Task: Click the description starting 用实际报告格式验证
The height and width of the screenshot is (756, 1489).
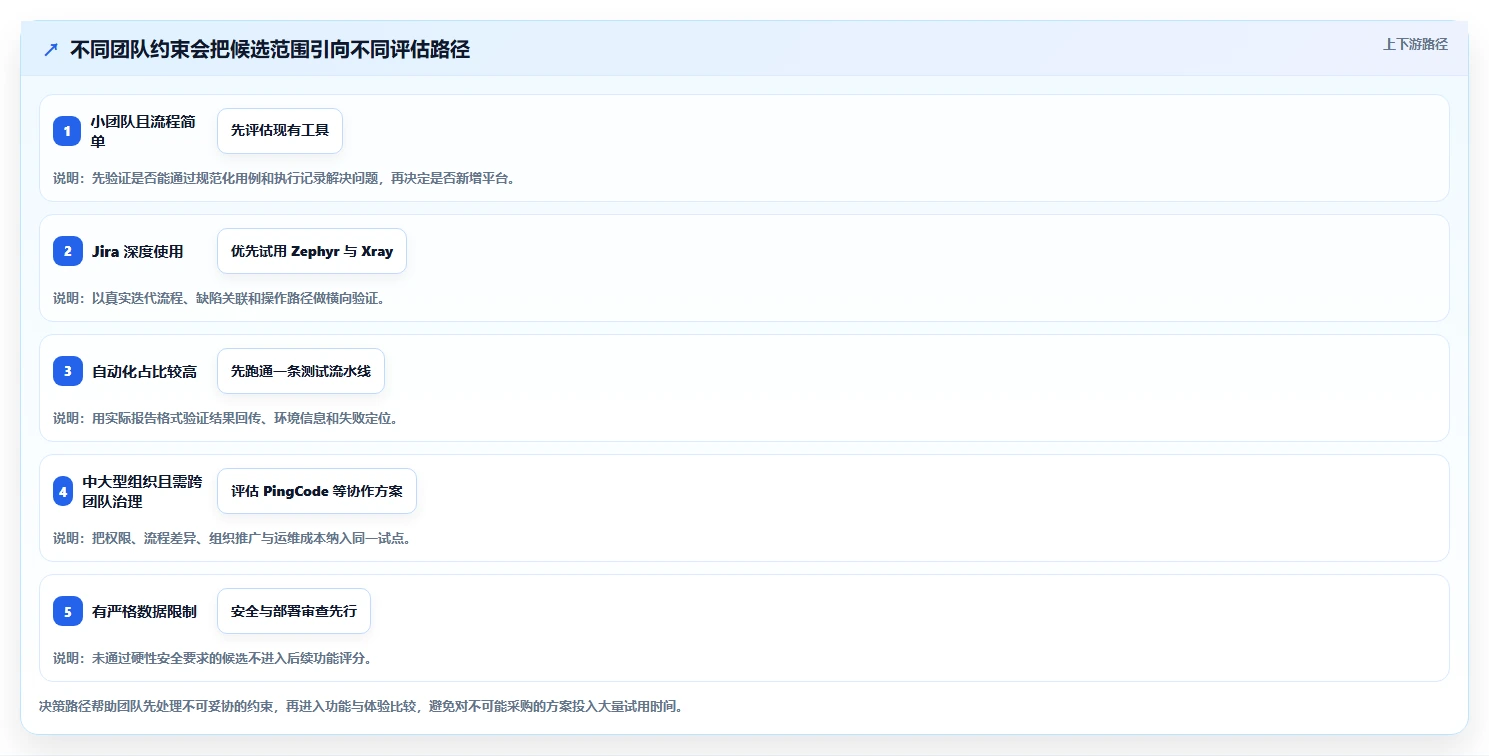Action: point(226,418)
